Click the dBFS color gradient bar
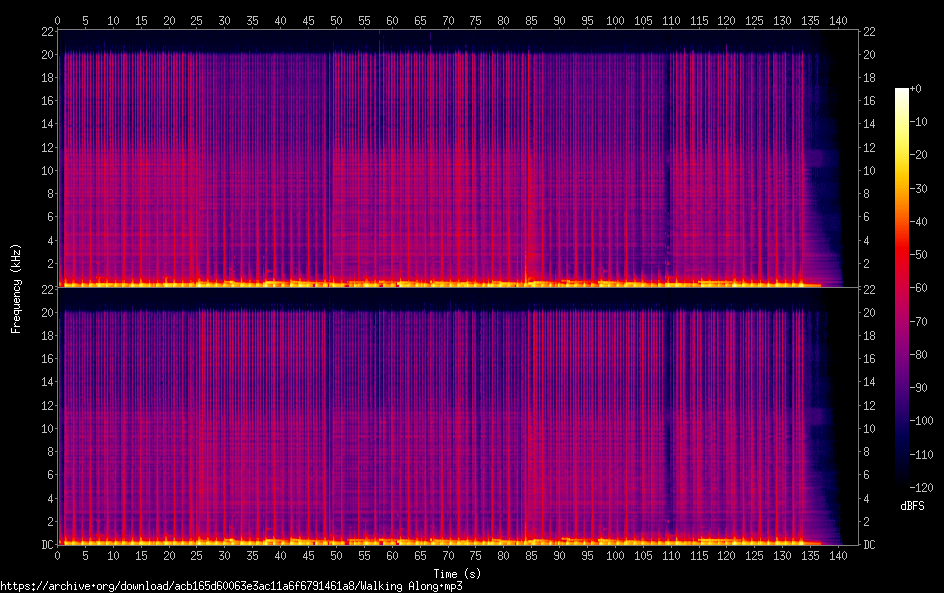The width and height of the screenshot is (944, 593). coord(902,288)
